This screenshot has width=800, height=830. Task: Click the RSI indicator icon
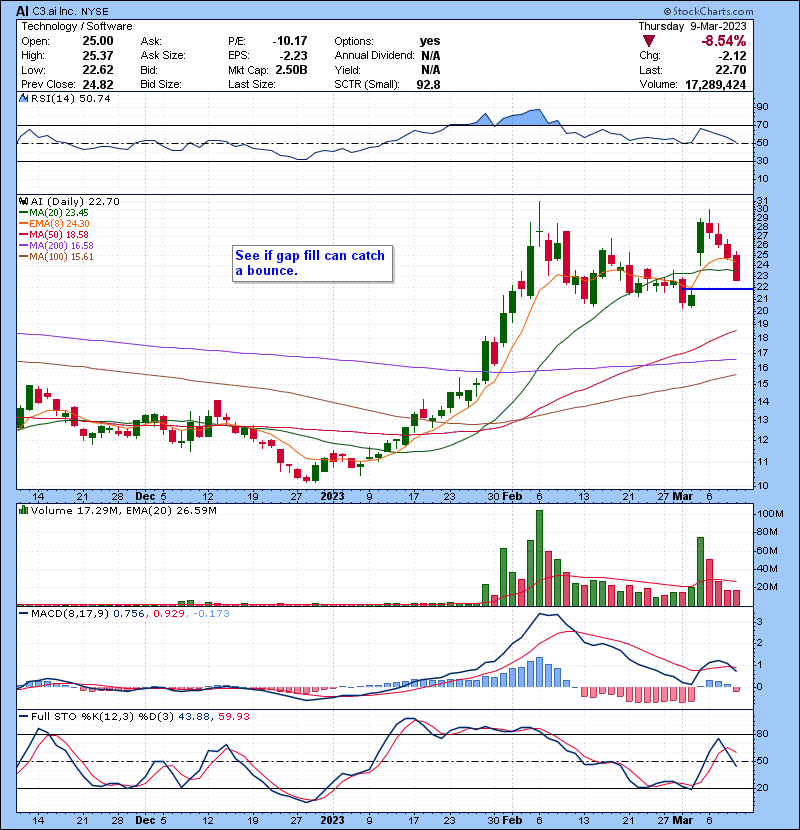pyautogui.click(x=23, y=98)
